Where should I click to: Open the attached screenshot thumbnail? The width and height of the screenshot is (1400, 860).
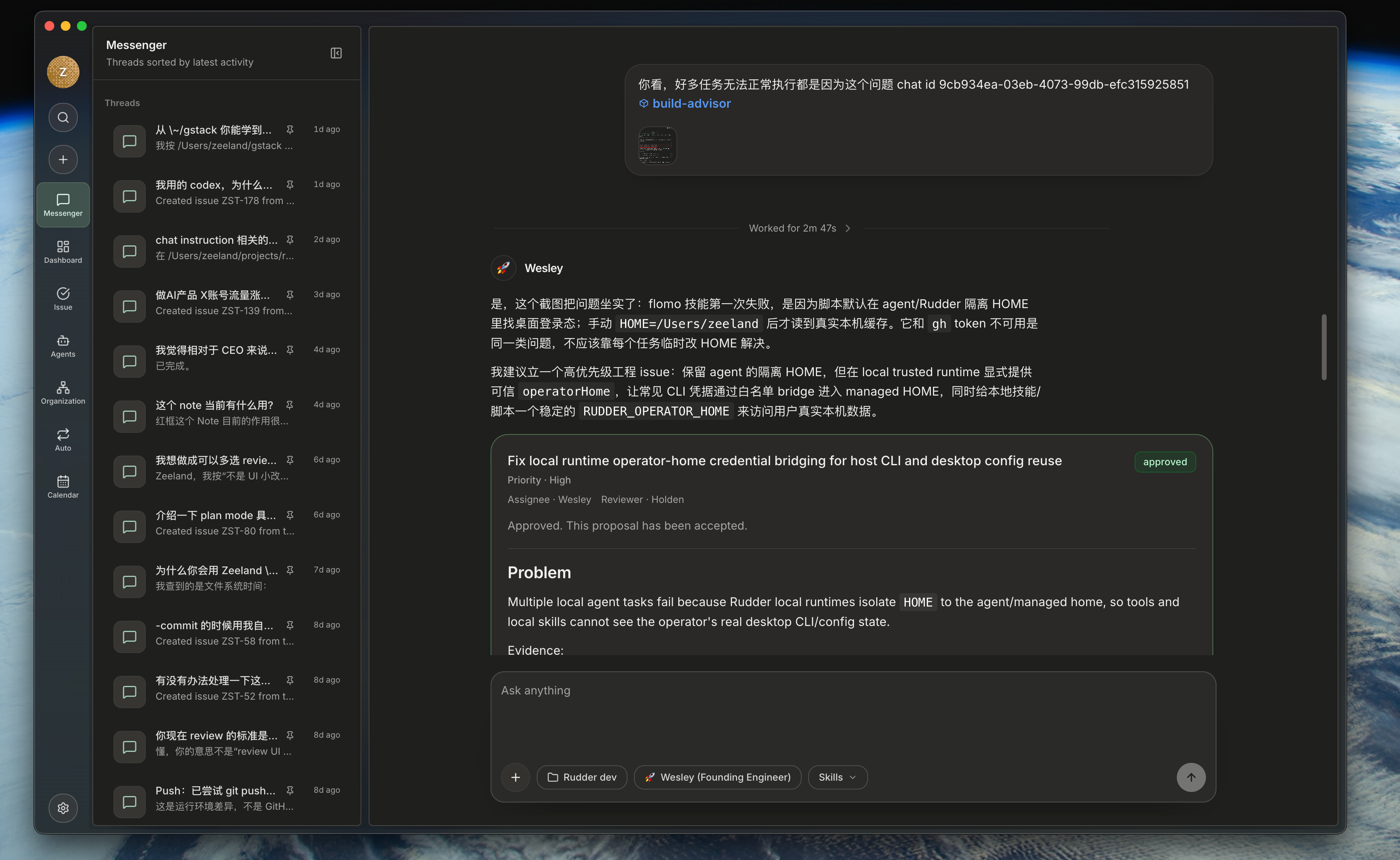(657, 146)
